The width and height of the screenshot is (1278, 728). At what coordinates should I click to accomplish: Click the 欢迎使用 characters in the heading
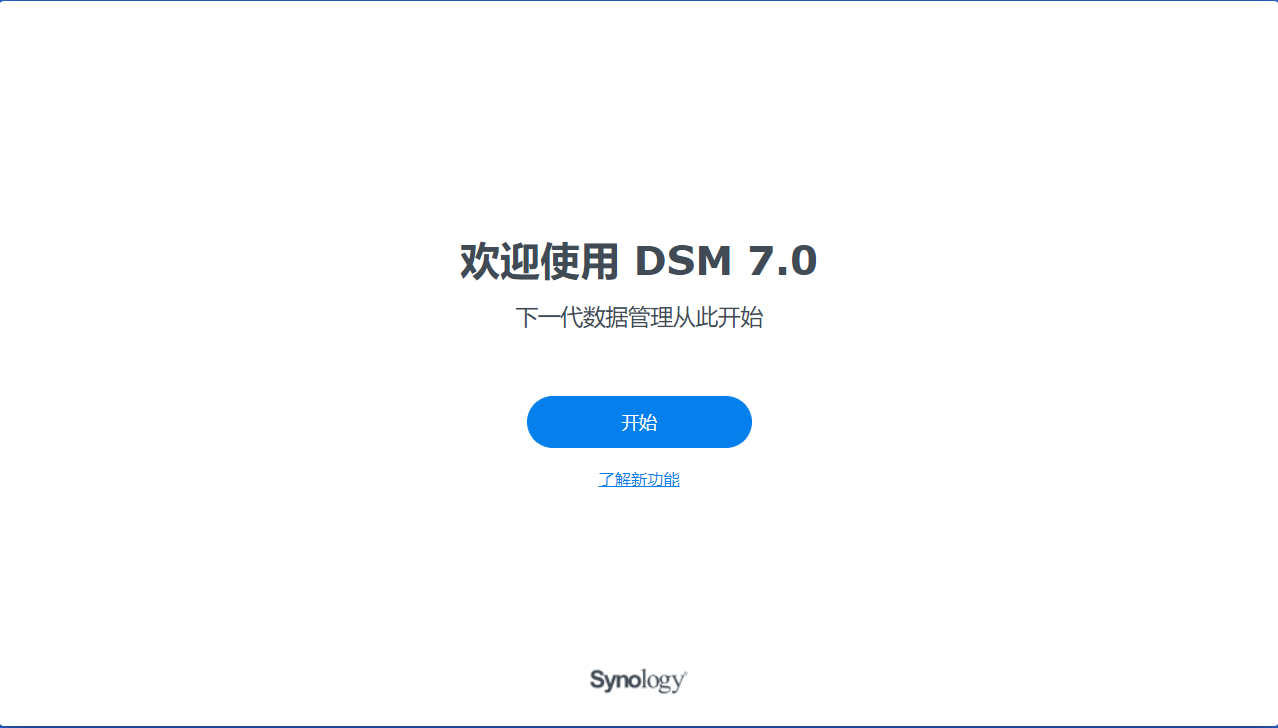click(x=540, y=261)
